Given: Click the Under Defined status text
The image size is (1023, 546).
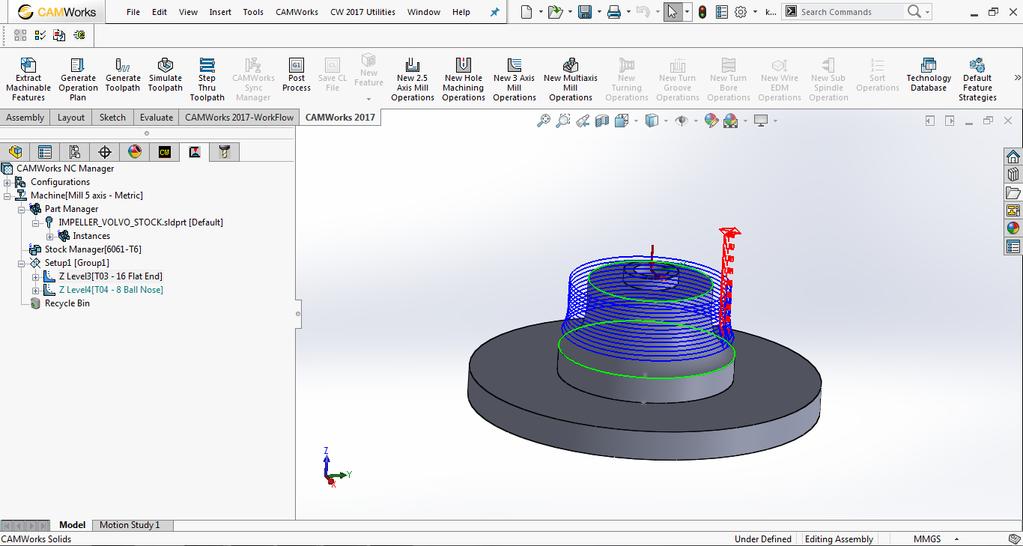Looking at the screenshot, I should [x=763, y=539].
